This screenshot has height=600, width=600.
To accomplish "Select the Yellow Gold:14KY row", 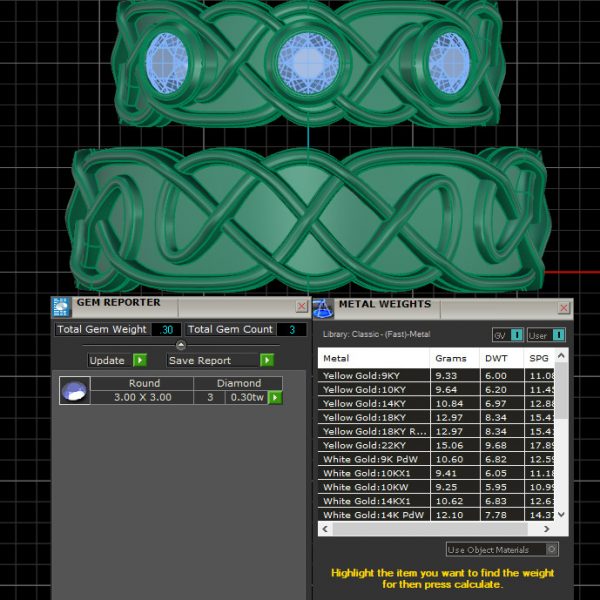I will click(x=373, y=403).
